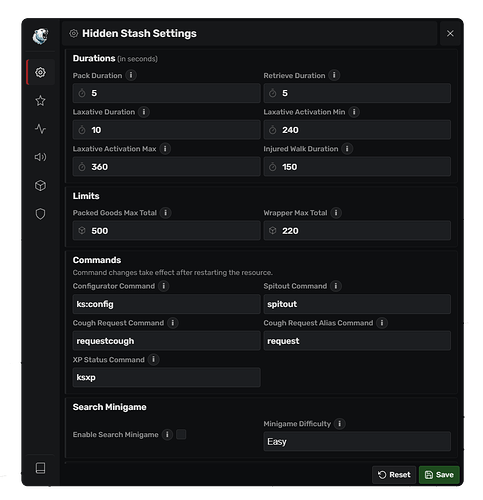The height and width of the screenshot is (500, 483).
Task: Focus the Configurator Command text field
Action: (x=166, y=304)
